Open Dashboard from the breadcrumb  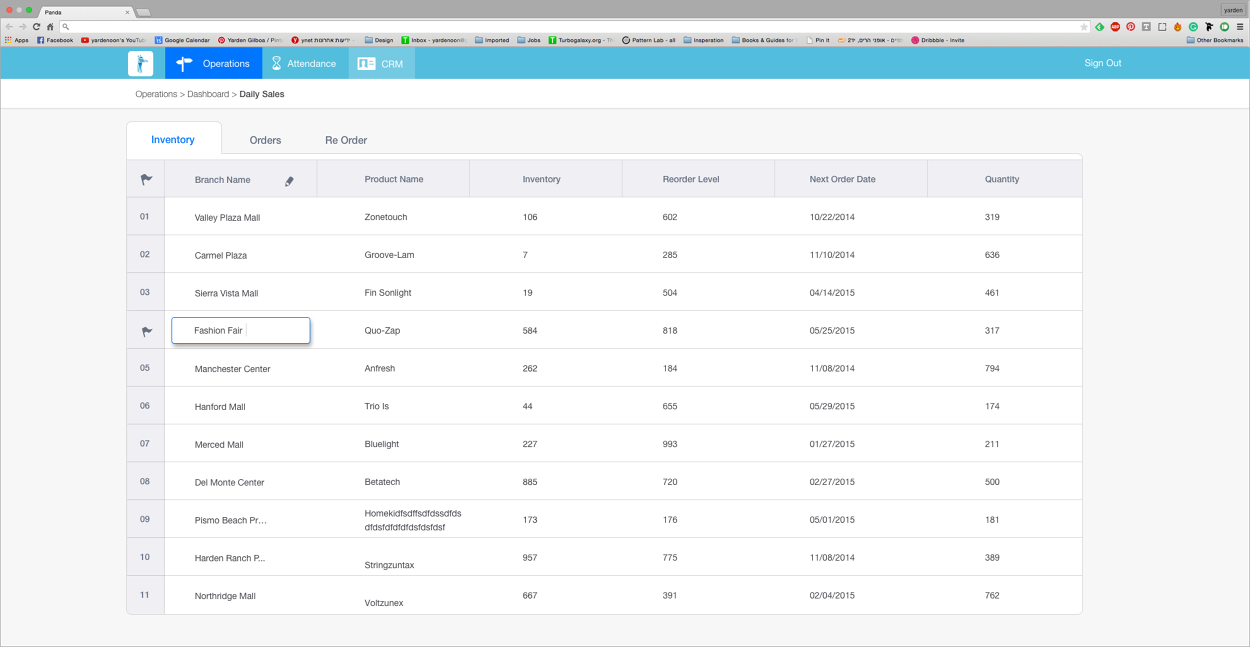208,93
